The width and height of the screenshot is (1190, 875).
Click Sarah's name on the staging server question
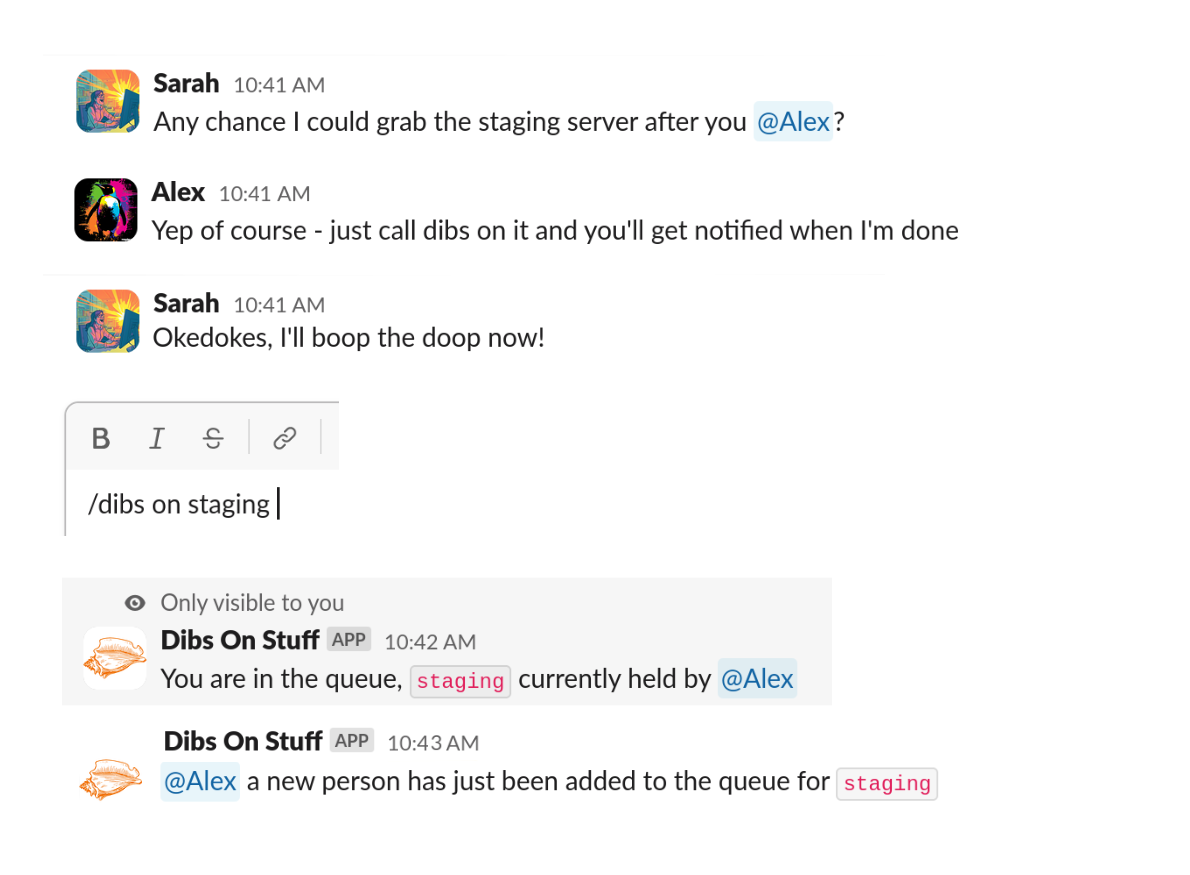[x=186, y=83]
